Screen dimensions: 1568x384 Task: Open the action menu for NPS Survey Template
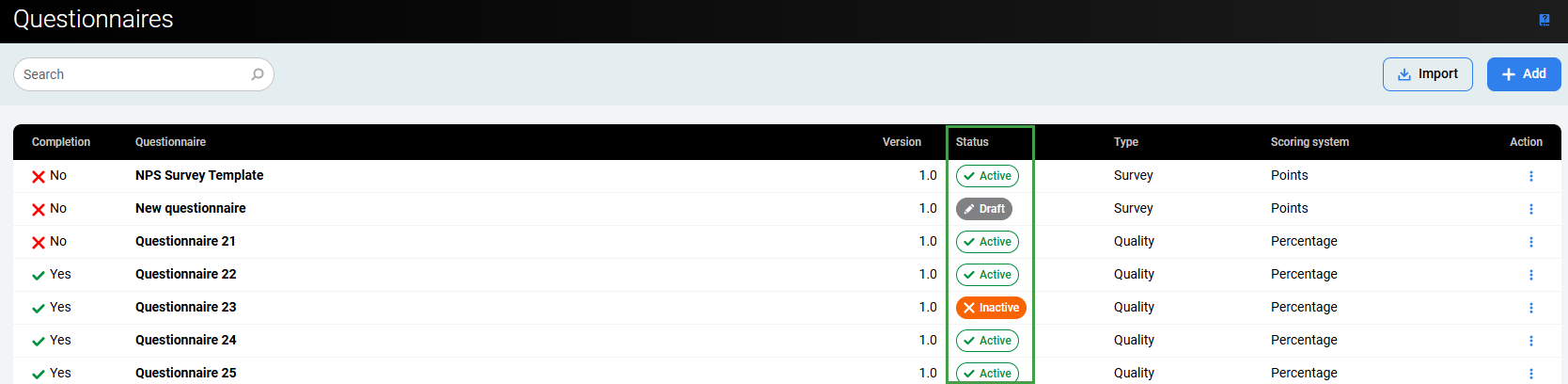(x=1530, y=176)
